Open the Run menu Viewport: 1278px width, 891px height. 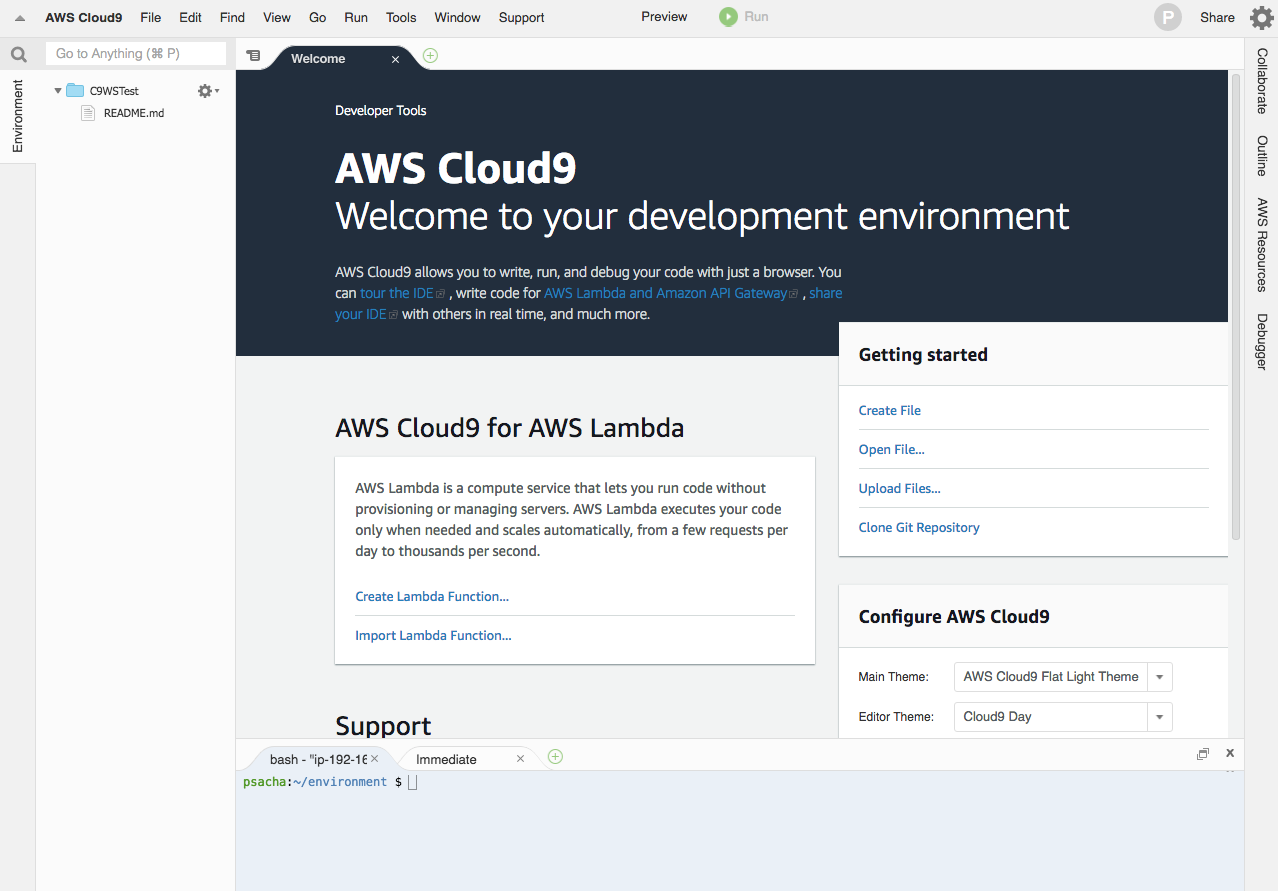pyautogui.click(x=356, y=17)
